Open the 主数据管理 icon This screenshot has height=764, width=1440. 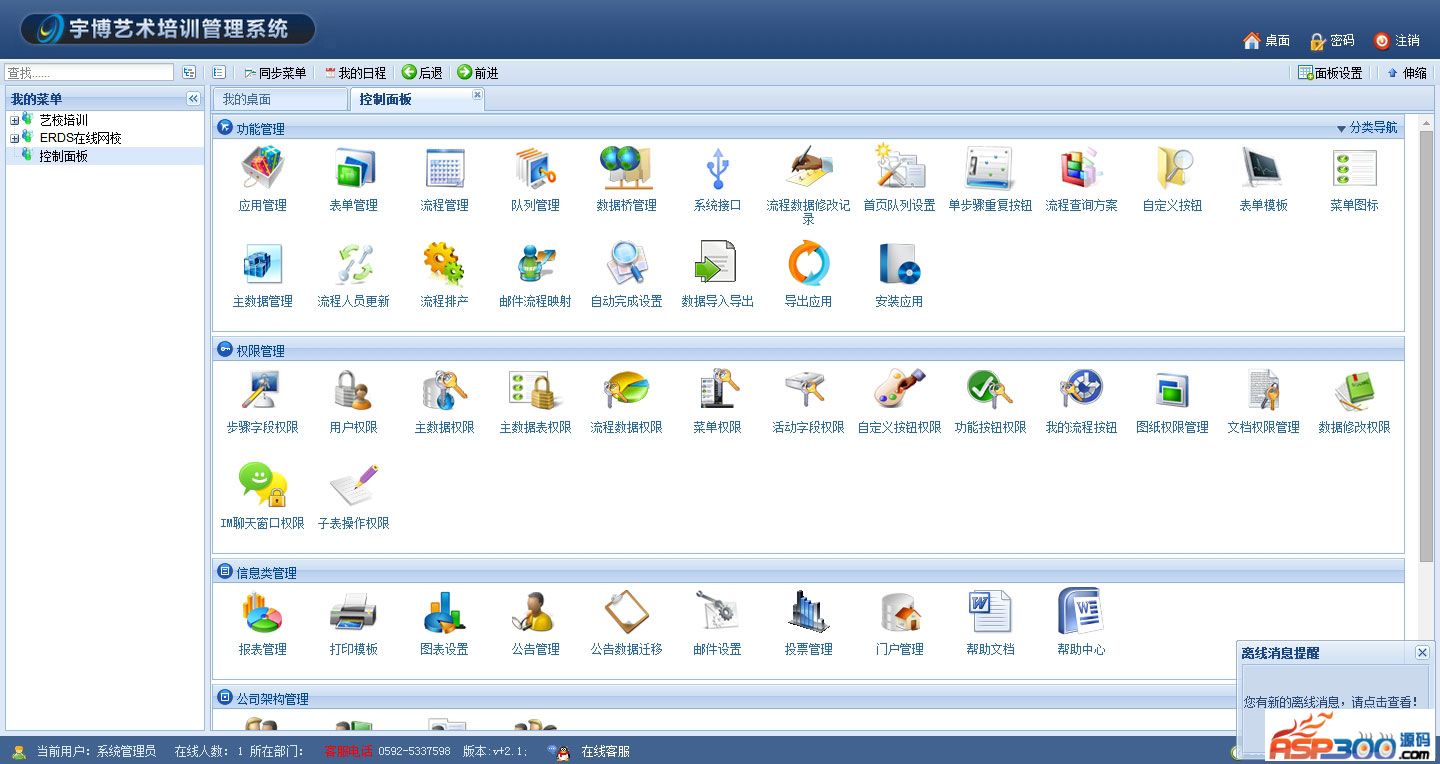click(x=263, y=264)
